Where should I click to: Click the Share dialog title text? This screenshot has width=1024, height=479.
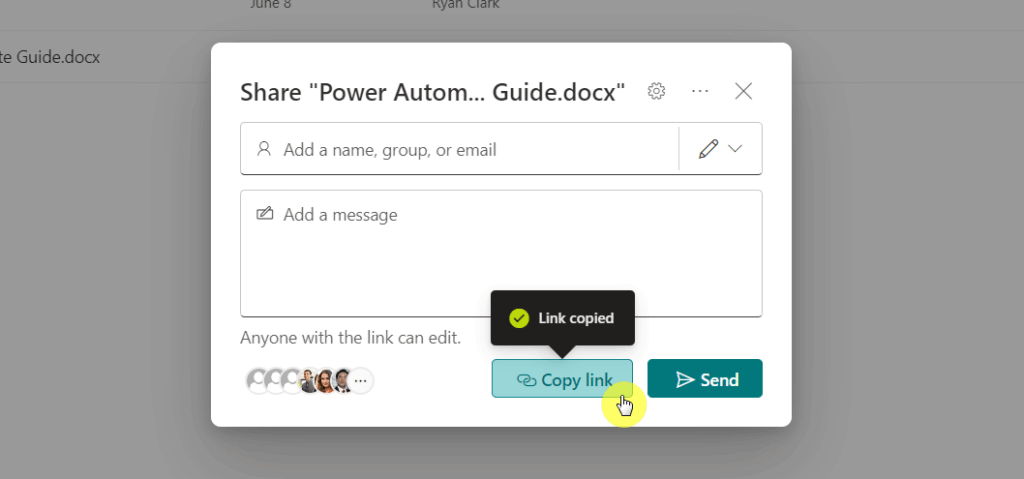(x=432, y=92)
